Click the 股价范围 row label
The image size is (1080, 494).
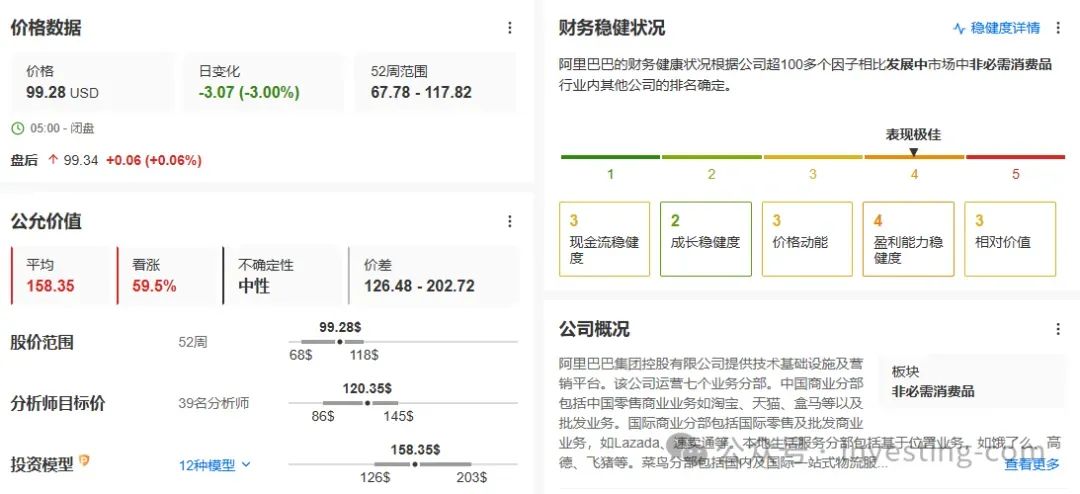click(x=42, y=342)
